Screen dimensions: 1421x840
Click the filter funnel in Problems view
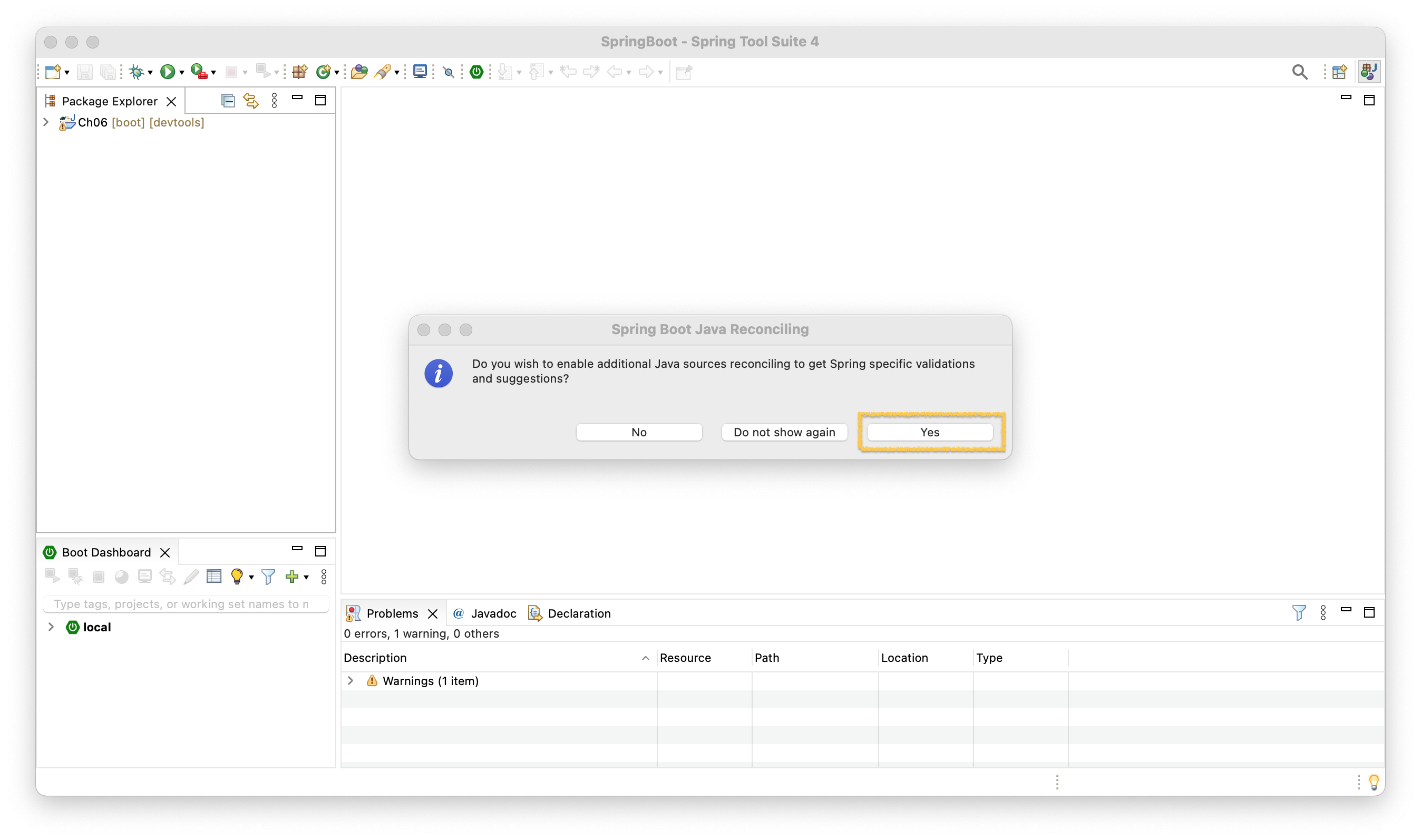[x=1299, y=612]
